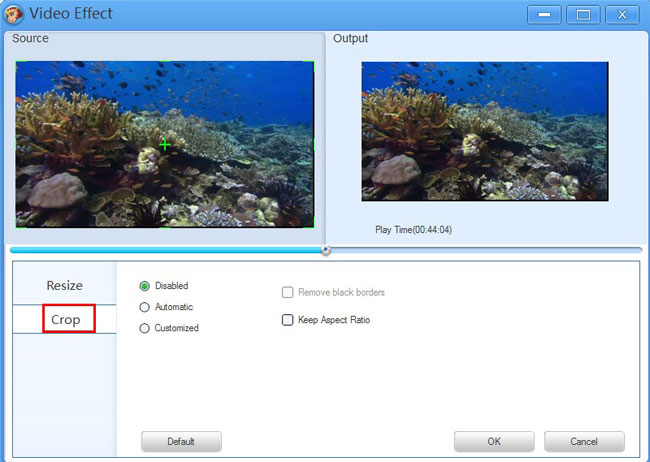Switch to the Resize tab

pyautogui.click(x=65, y=285)
